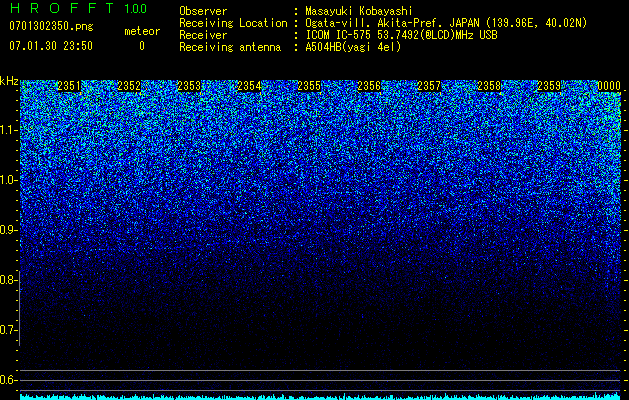Screen dimensions: 629x400
Task: Click the 'Receiver' label
Action: [x=203, y=35]
